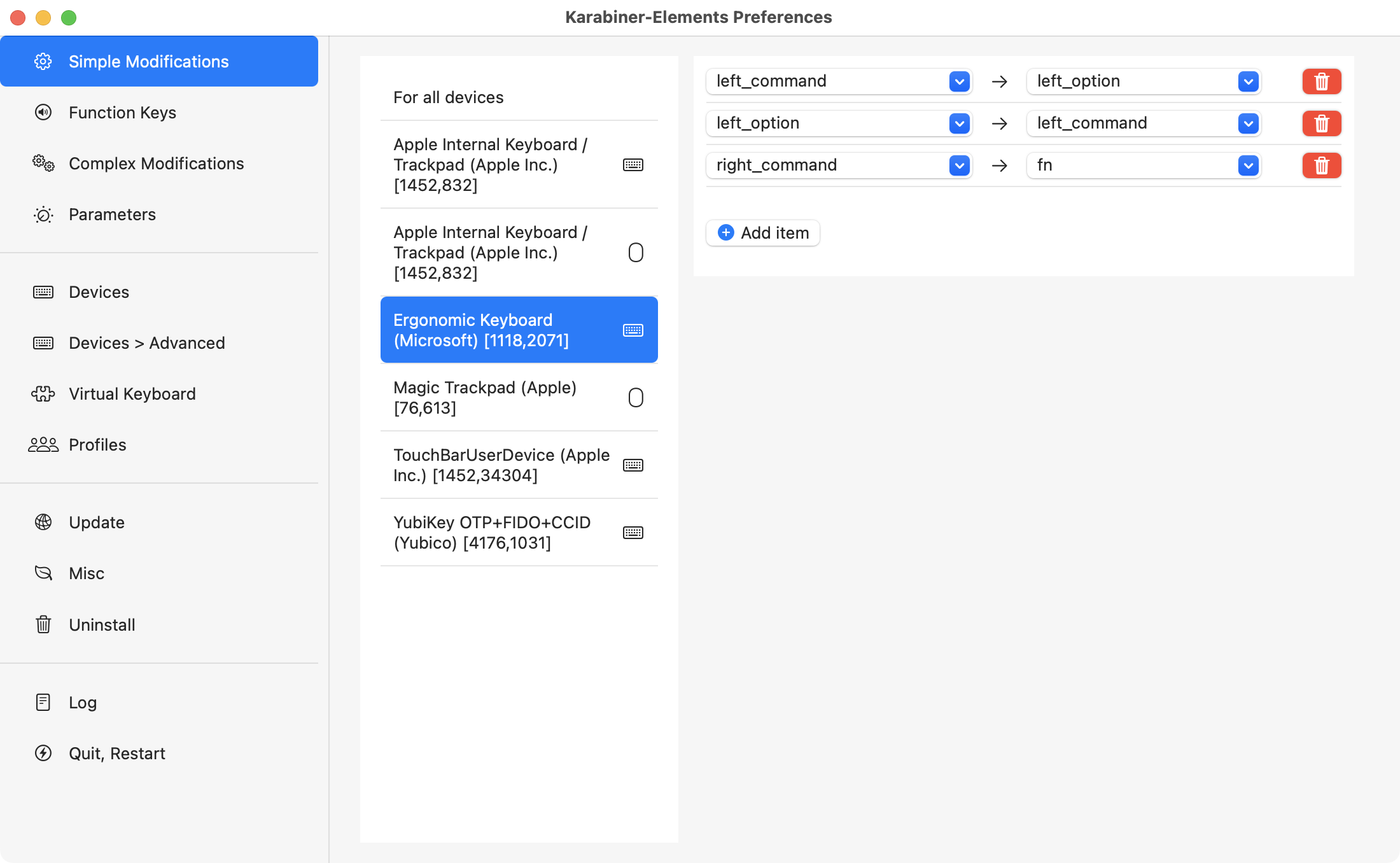Image resolution: width=1400 pixels, height=863 pixels.
Task: Select For all devices
Action: [x=519, y=97]
